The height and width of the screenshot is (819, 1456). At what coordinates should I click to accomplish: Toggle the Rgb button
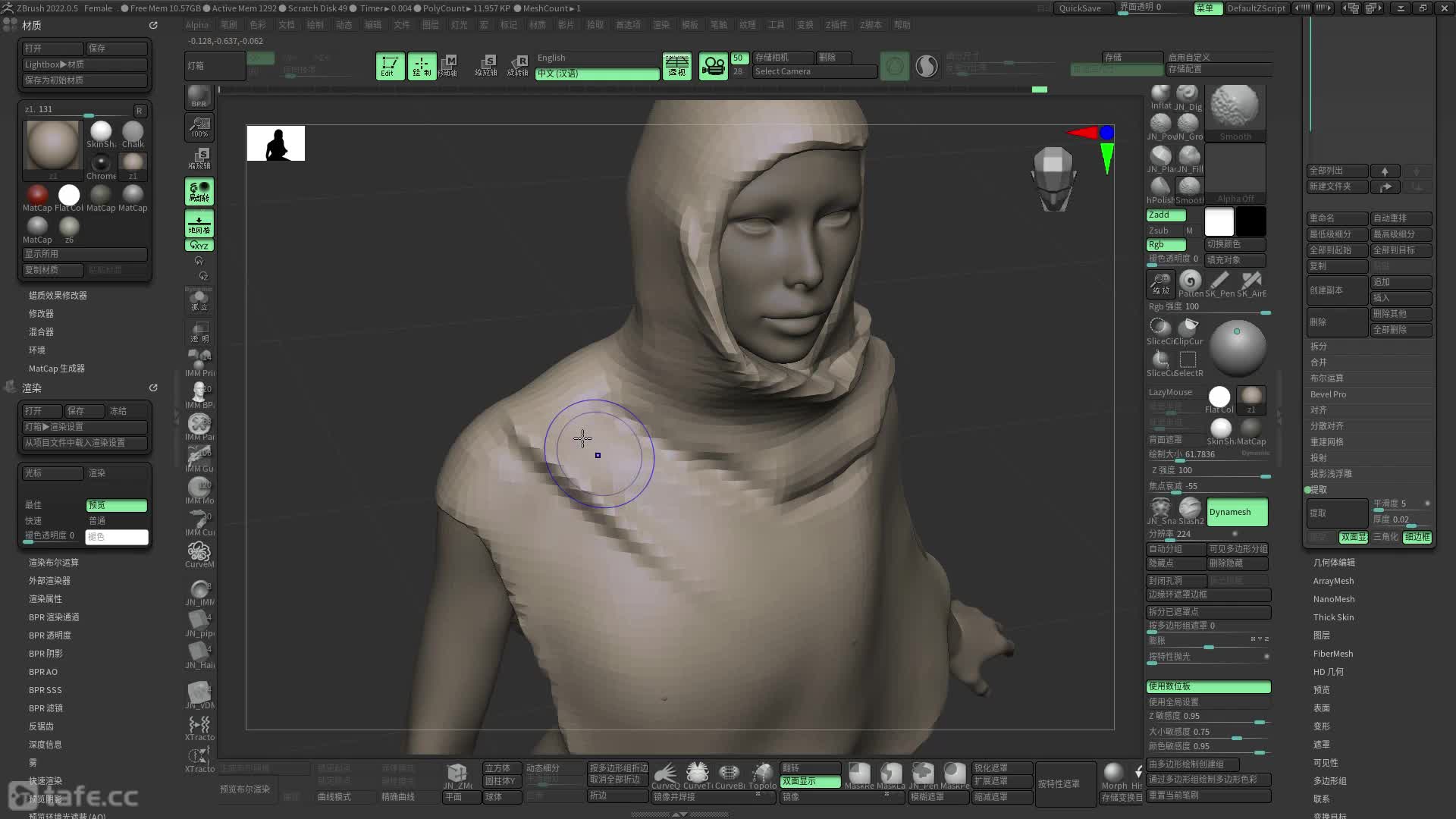(1166, 245)
